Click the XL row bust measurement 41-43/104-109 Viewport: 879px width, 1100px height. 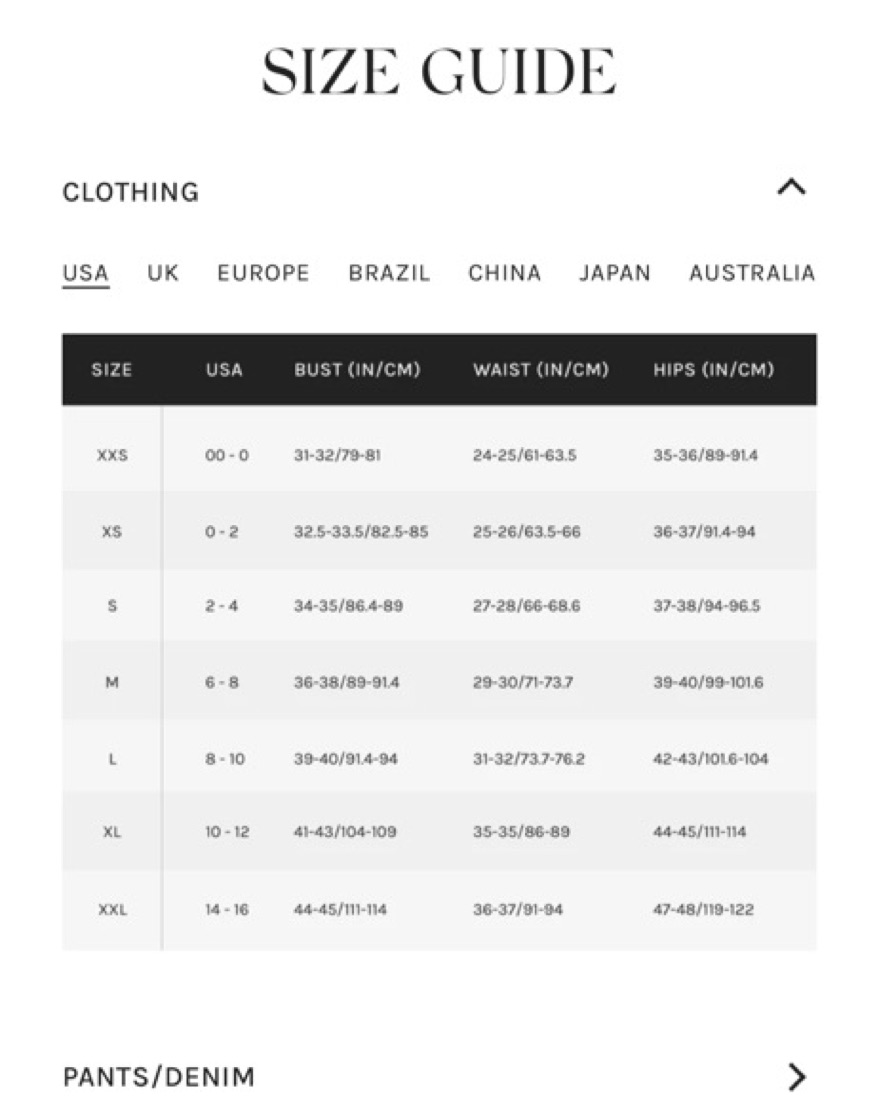345,832
